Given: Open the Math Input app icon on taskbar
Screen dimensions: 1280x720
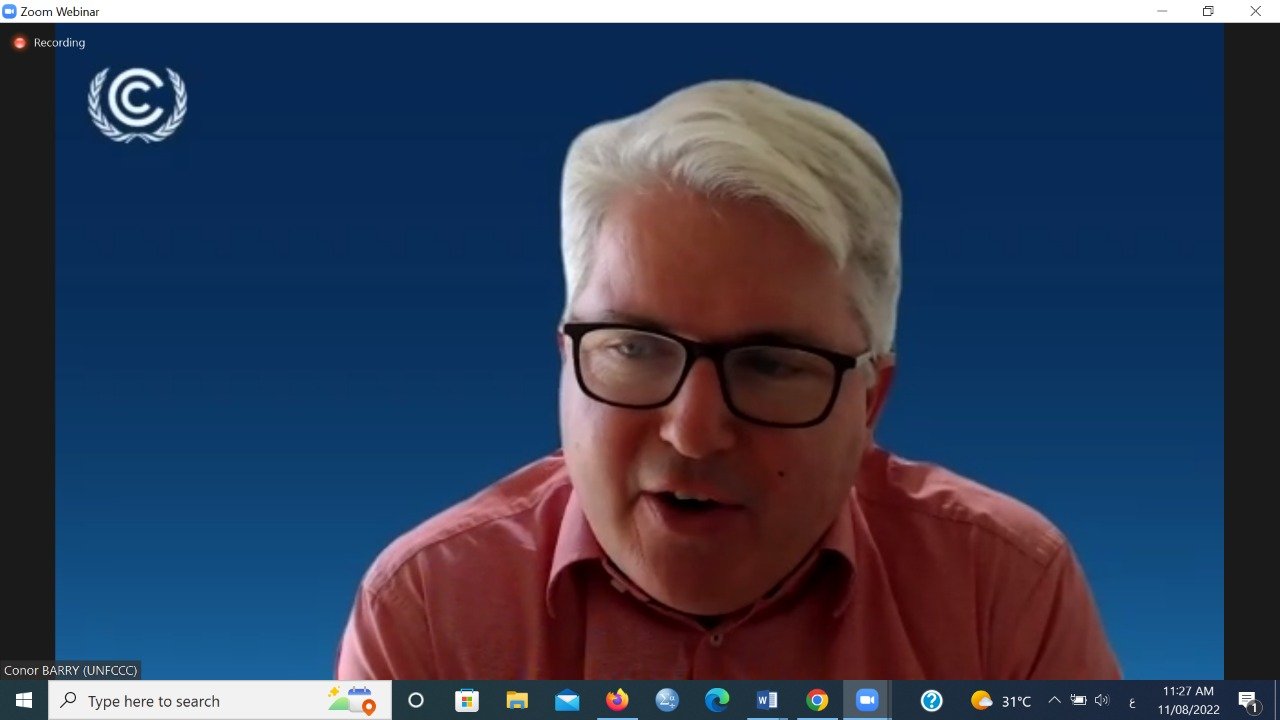Looking at the screenshot, I should point(667,700).
